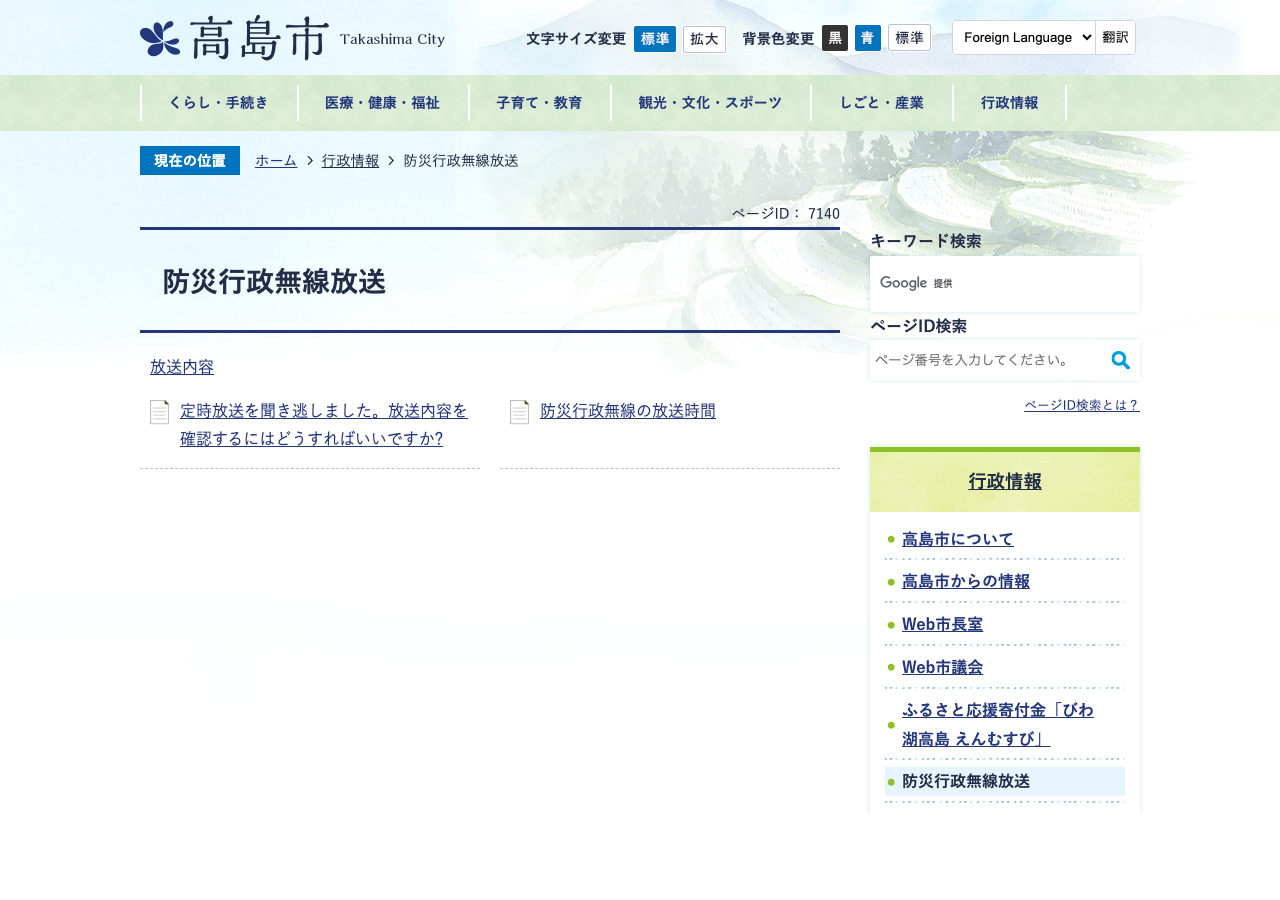Viewport: 1280px width, 900px height.
Task: Open くらし・手続き menu item
Action: click(x=219, y=103)
